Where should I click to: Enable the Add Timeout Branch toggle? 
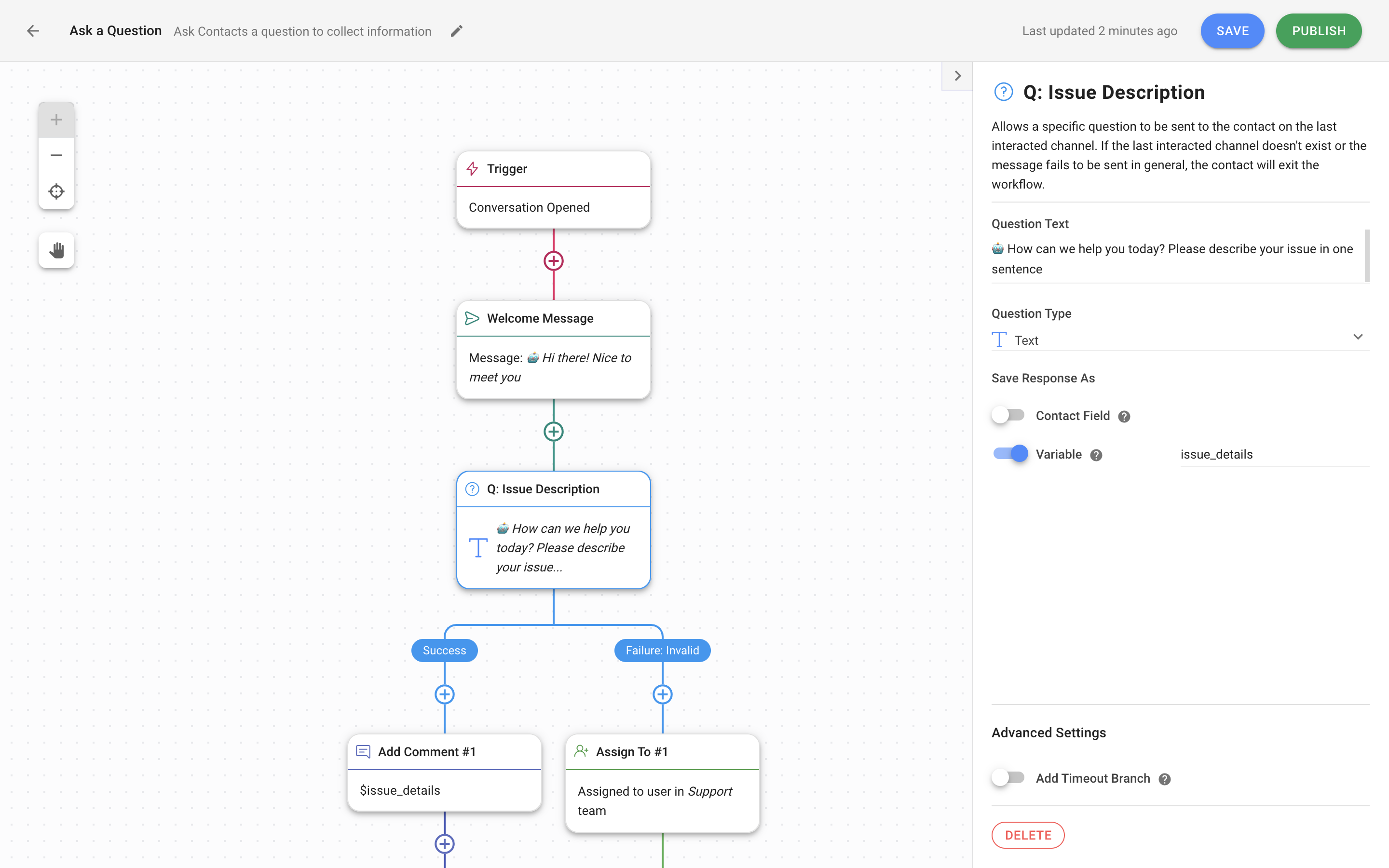coord(1007,778)
